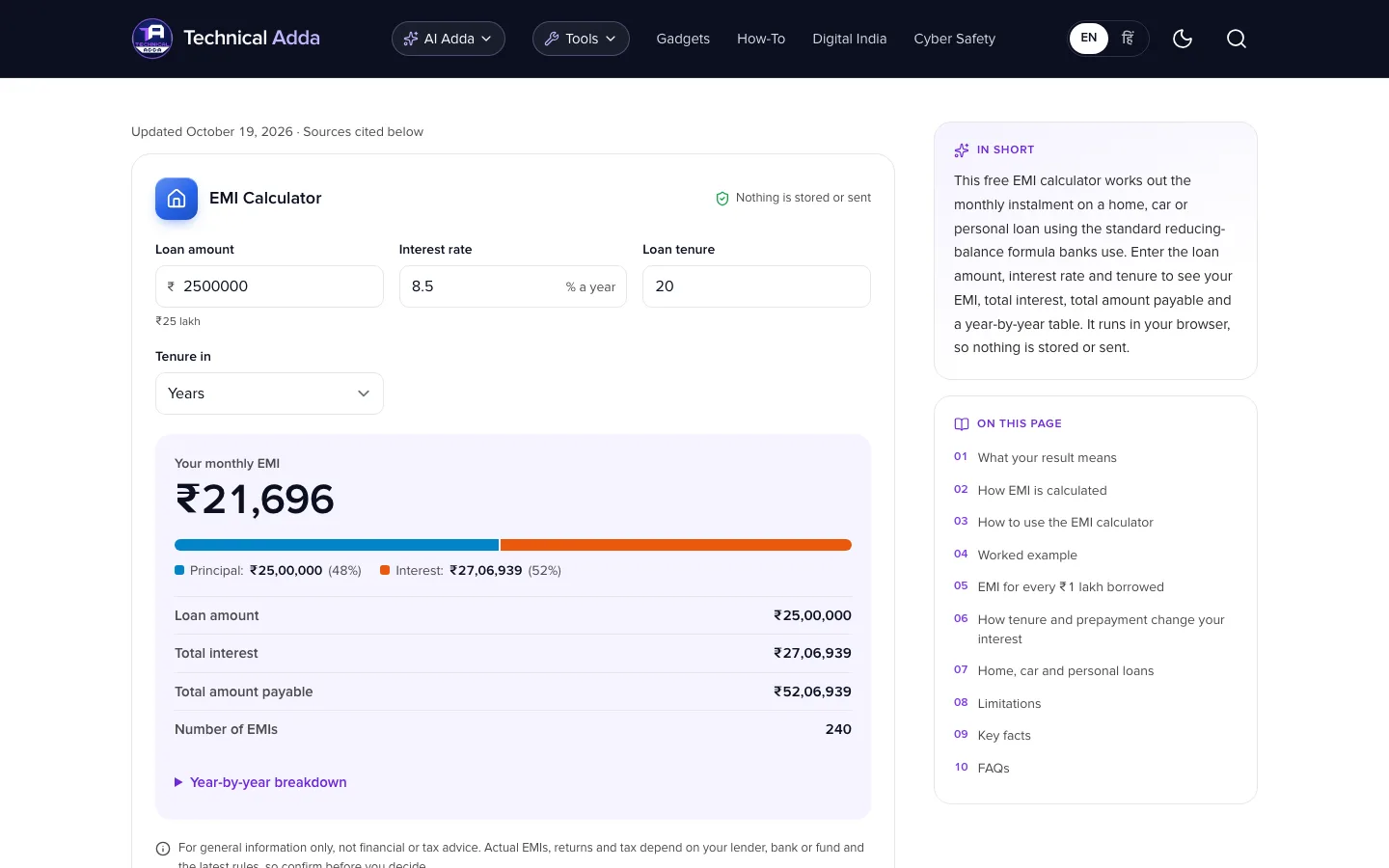Open search with magnifier icon
1389x868 pixels.
coord(1237,39)
